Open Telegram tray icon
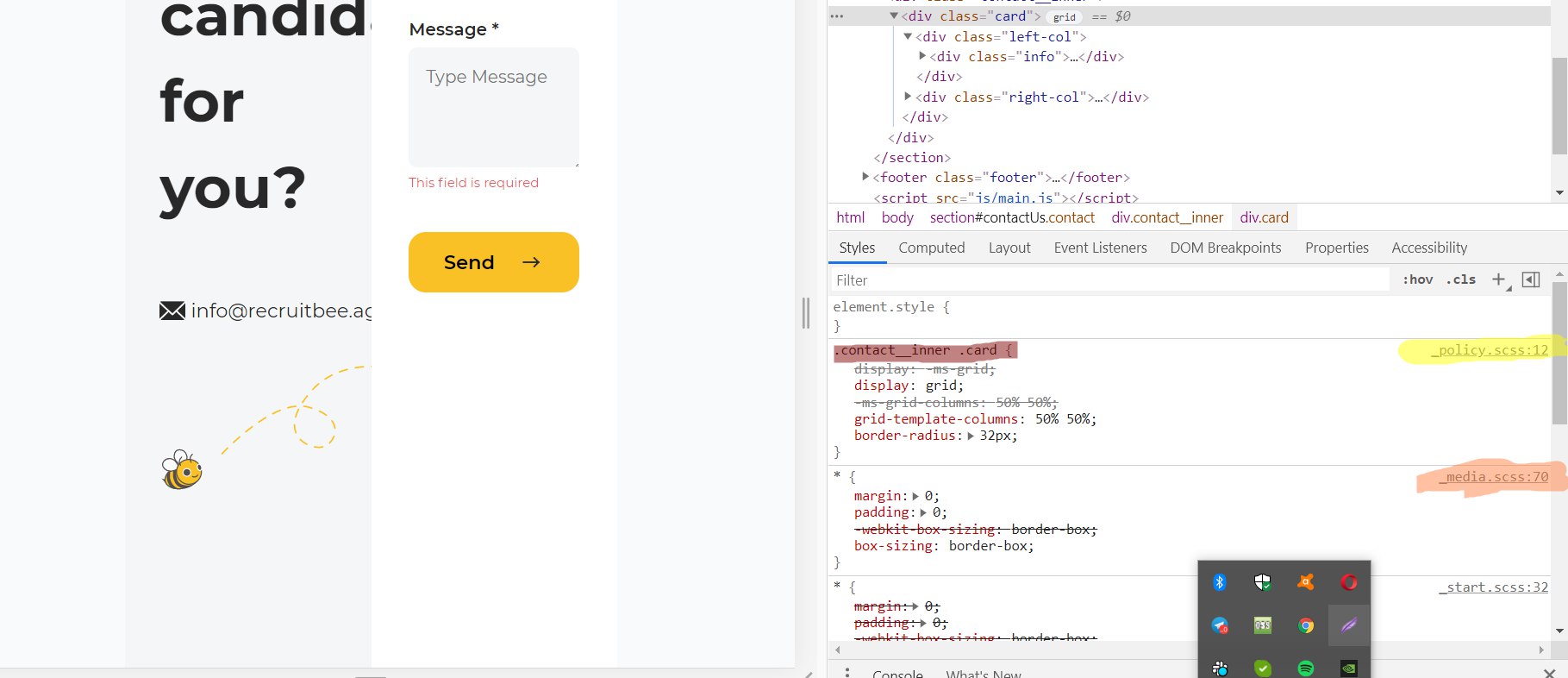This screenshot has width=1568, height=678. pos(1219,625)
